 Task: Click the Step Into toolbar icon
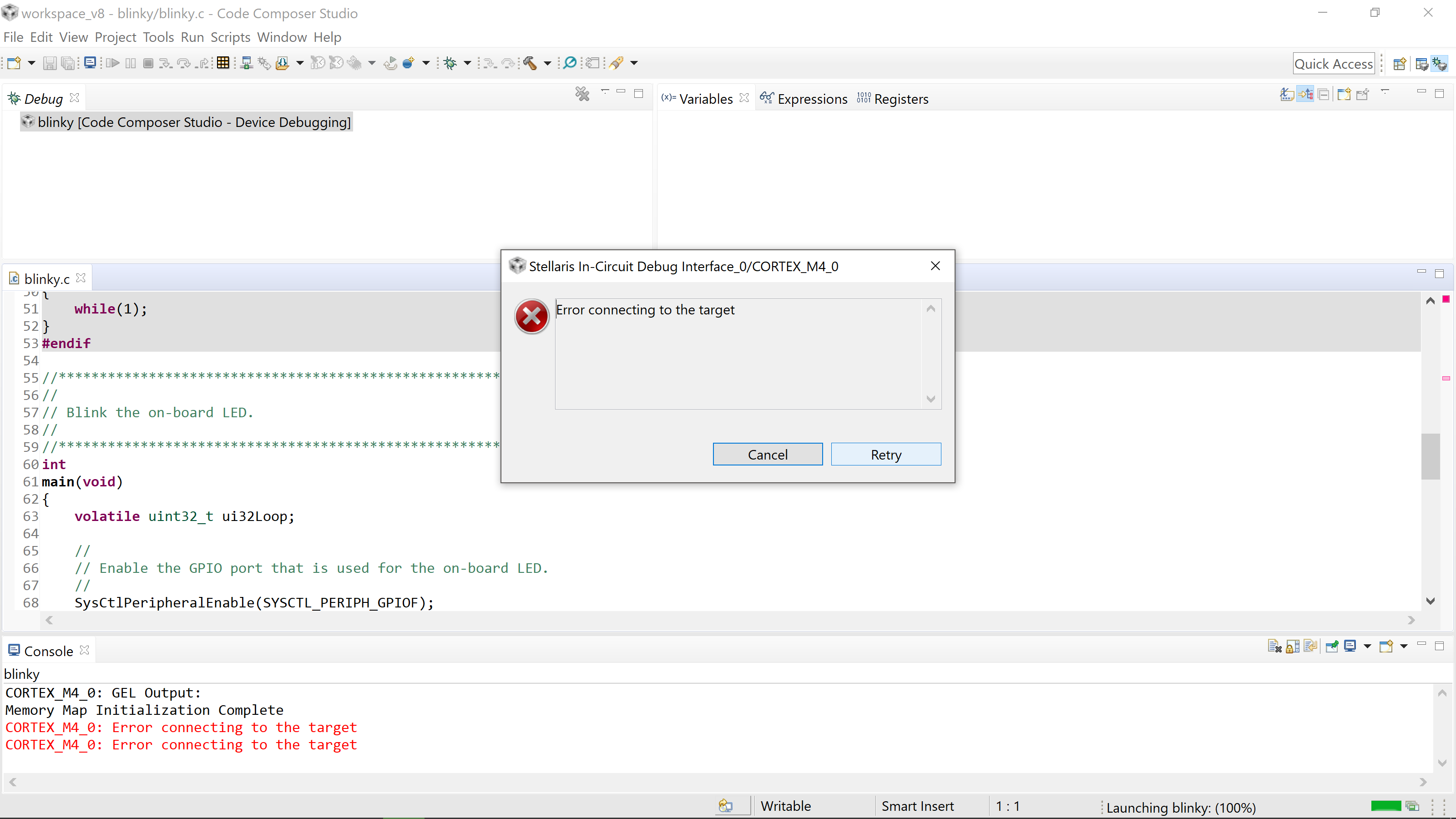point(166,63)
